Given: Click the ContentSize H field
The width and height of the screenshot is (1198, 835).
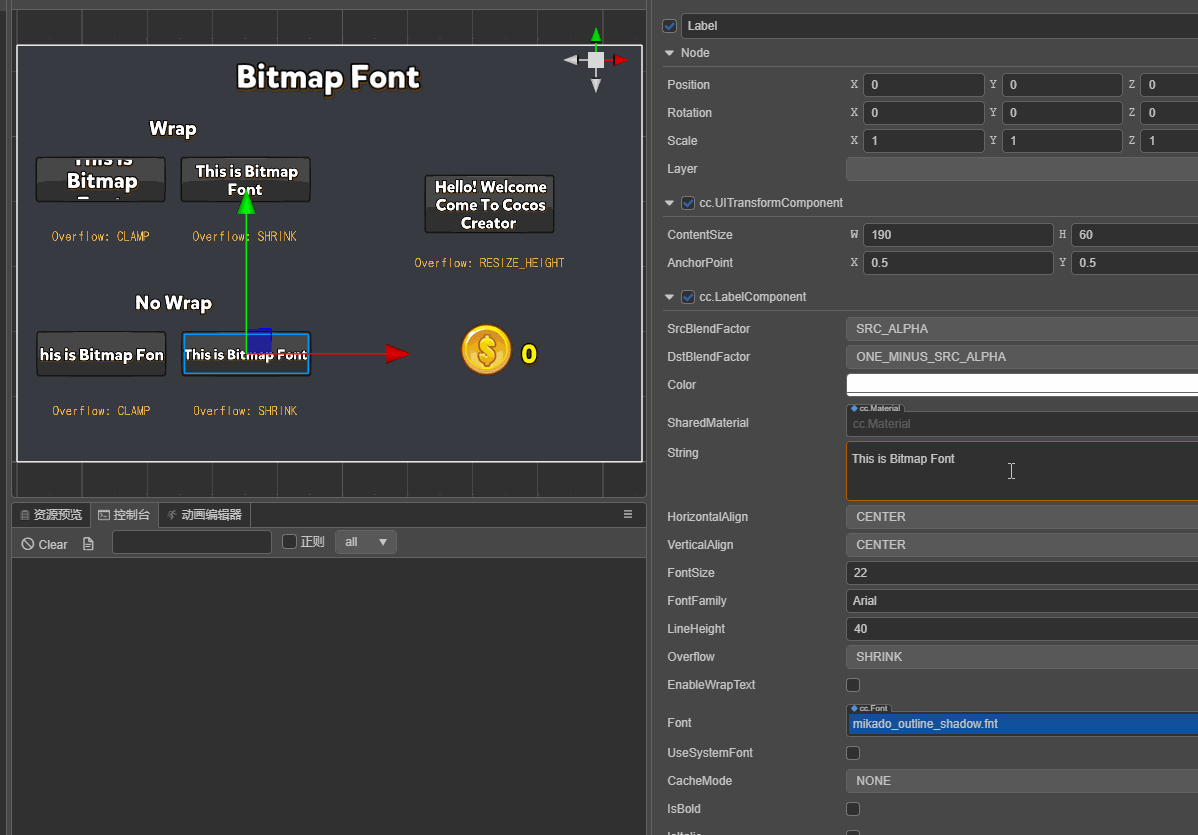Looking at the screenshot, I should (1135, 235).
